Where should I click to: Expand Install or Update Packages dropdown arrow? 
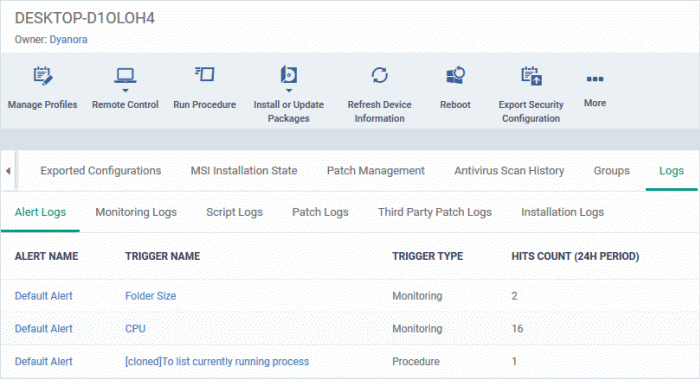[x=289, y=90]
